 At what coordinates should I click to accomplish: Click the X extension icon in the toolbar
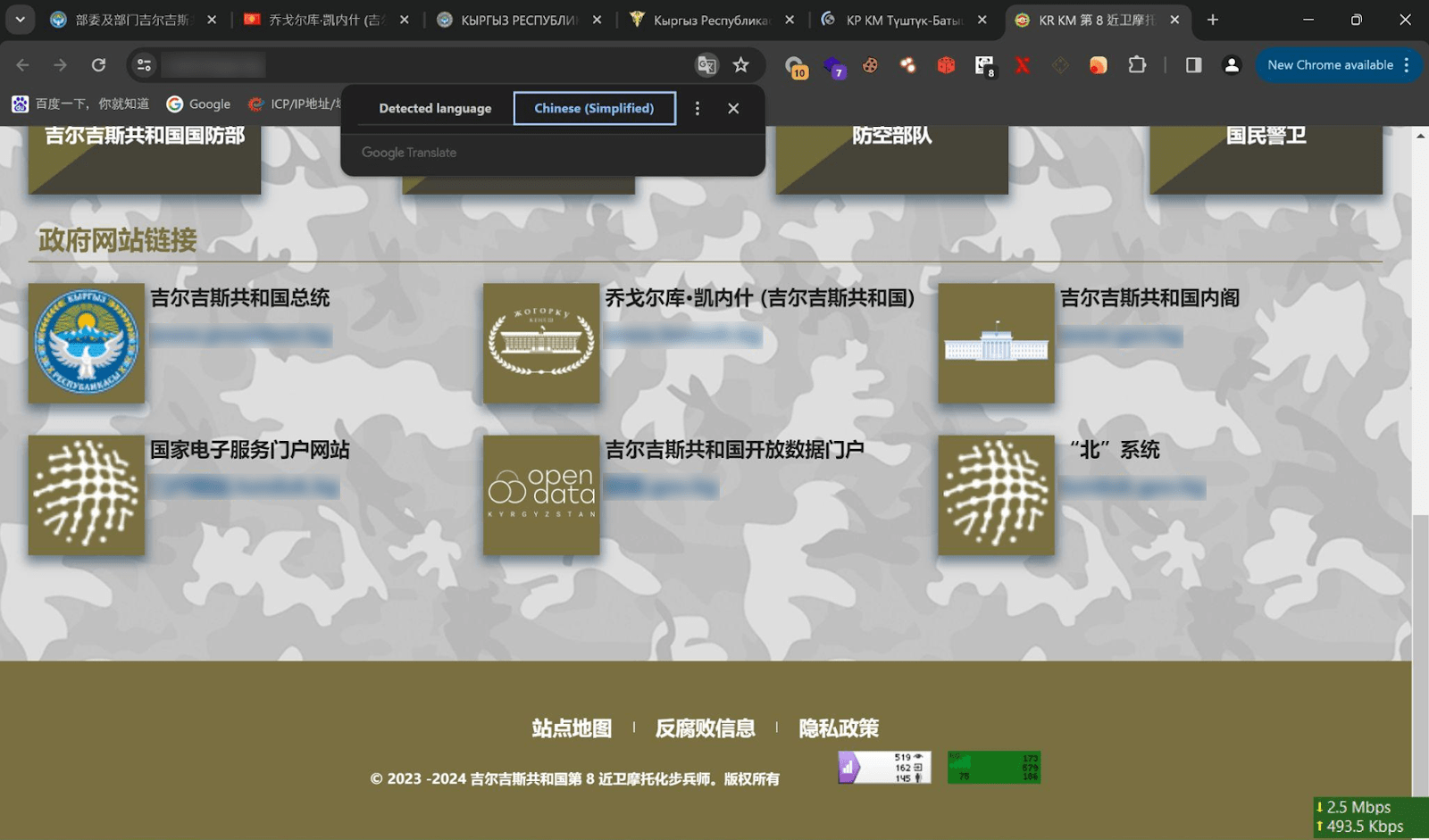1022,65
